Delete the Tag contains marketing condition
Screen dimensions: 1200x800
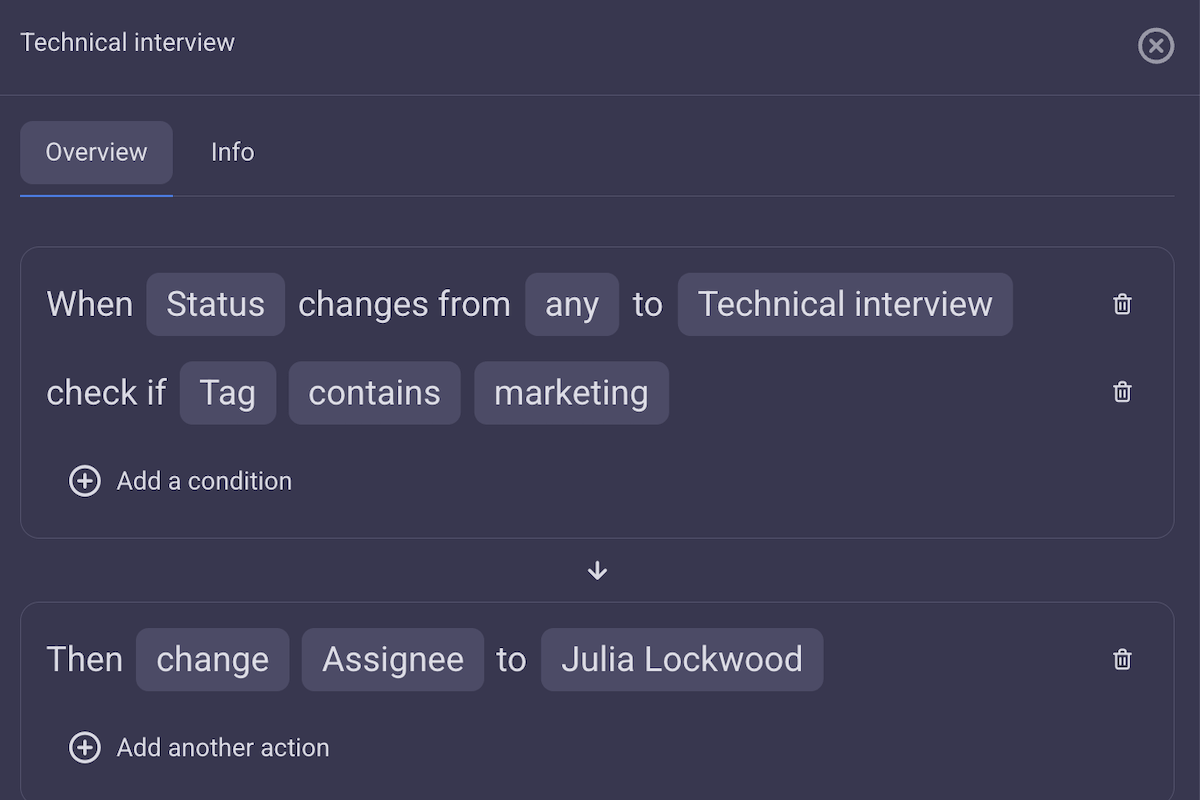pos(1121,392)
